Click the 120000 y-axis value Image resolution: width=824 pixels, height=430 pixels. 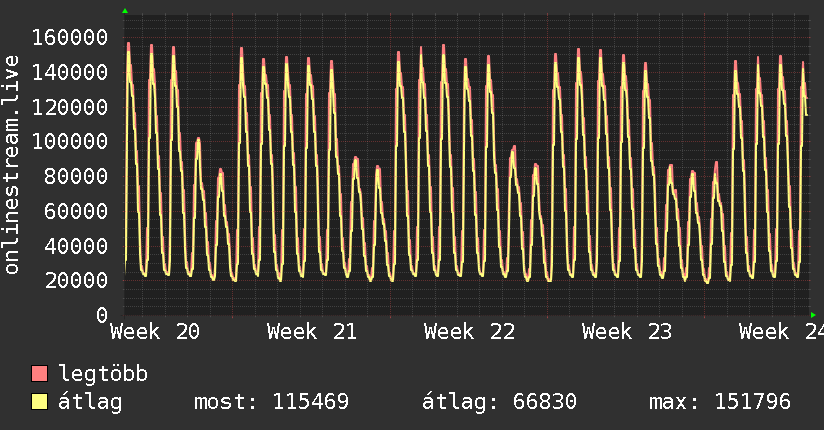(x=70, y=107)
